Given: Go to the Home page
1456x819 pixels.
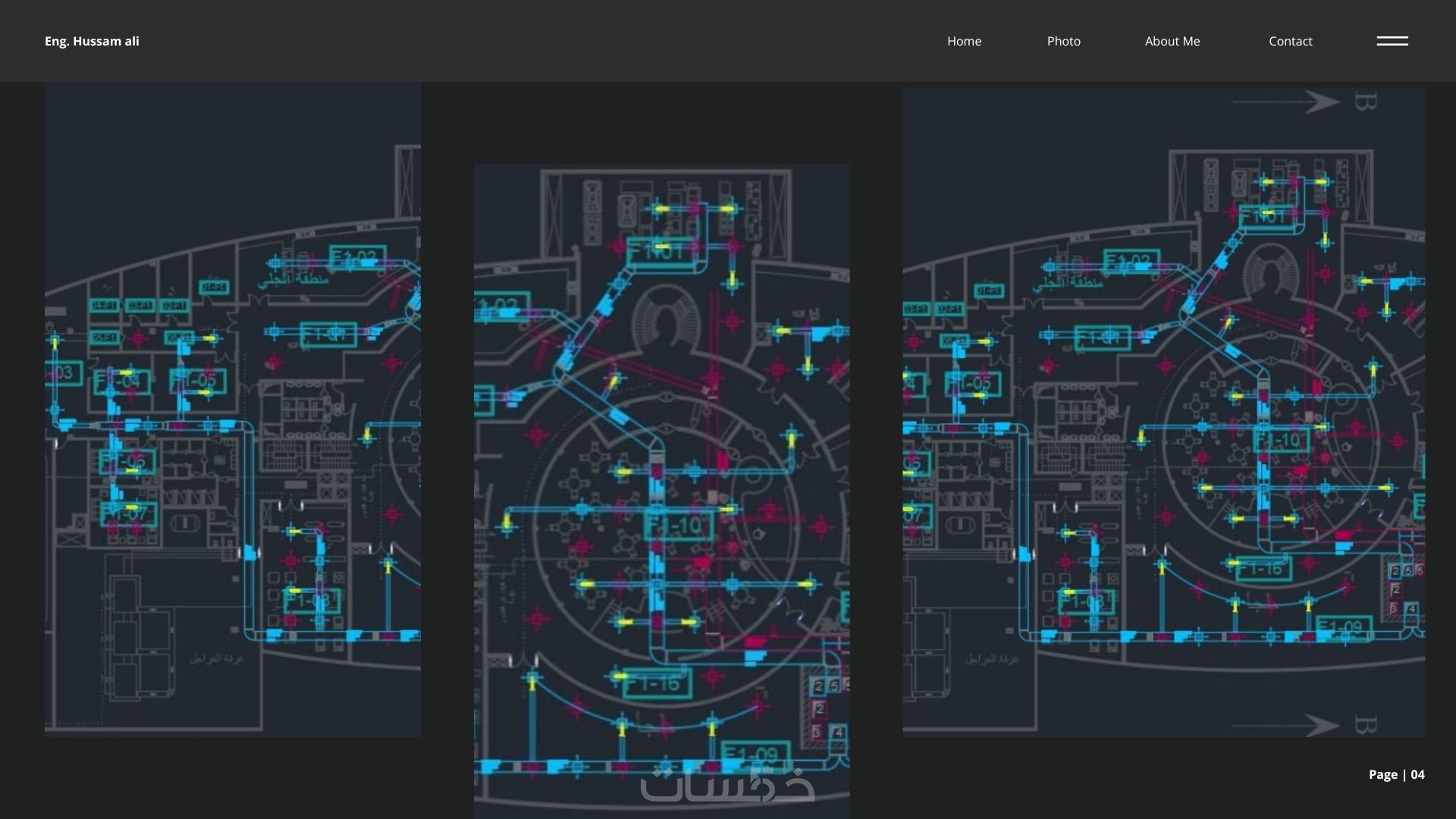Looking at the screenshot, I should pos(964,41).
